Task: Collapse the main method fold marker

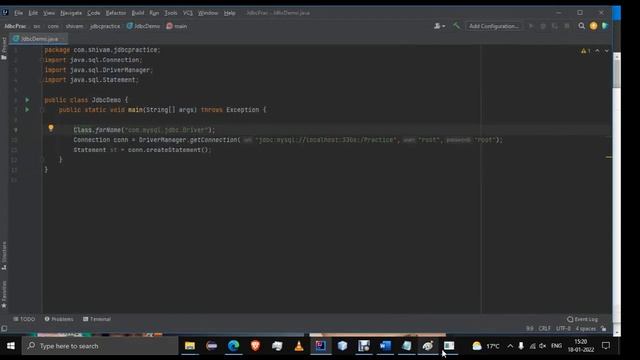Action: [42, 110]
